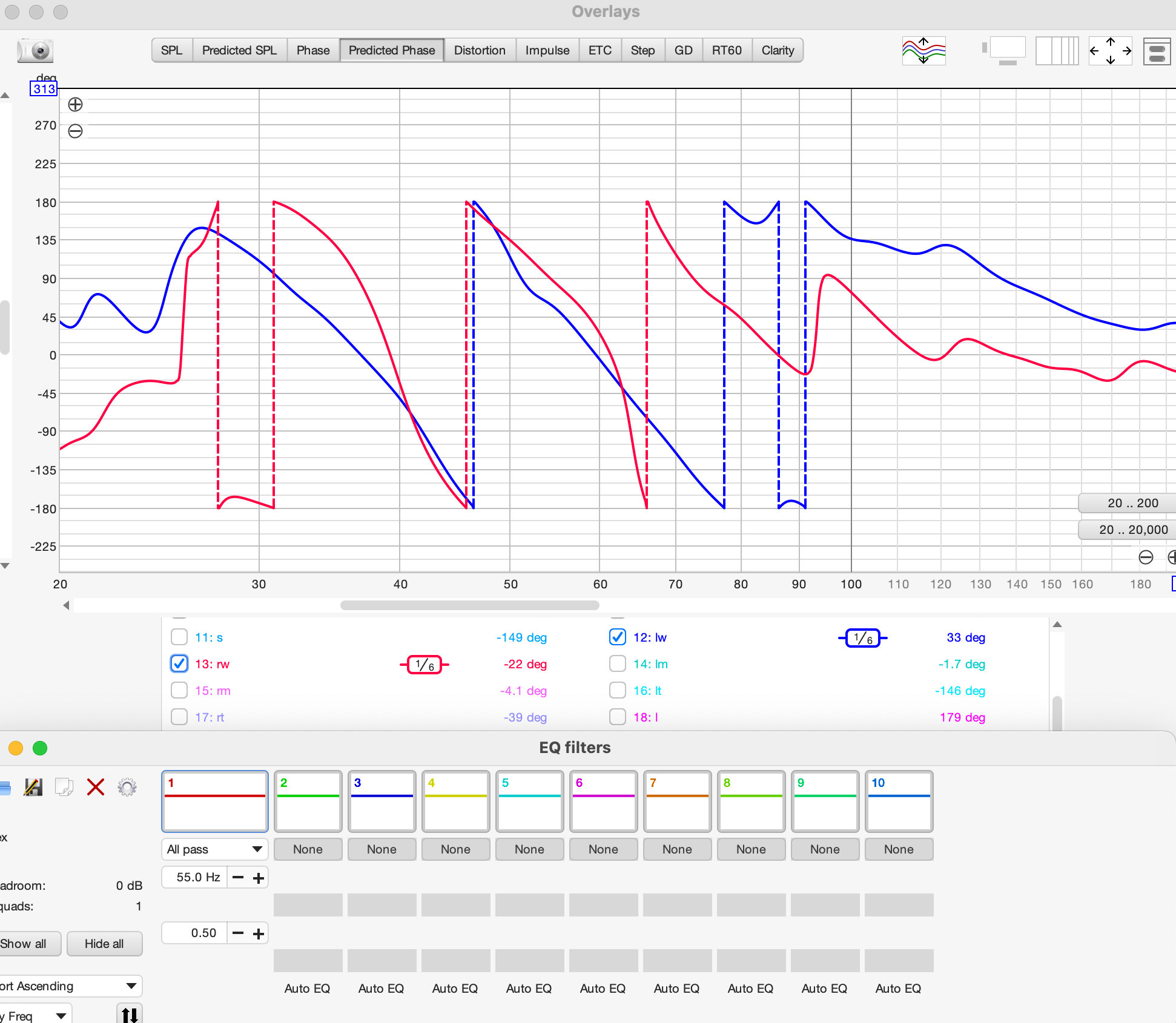Viewport: 1176px width, 1023px height.
Task: Switch to the RT60 tab
Action: [x=727, y=51]
